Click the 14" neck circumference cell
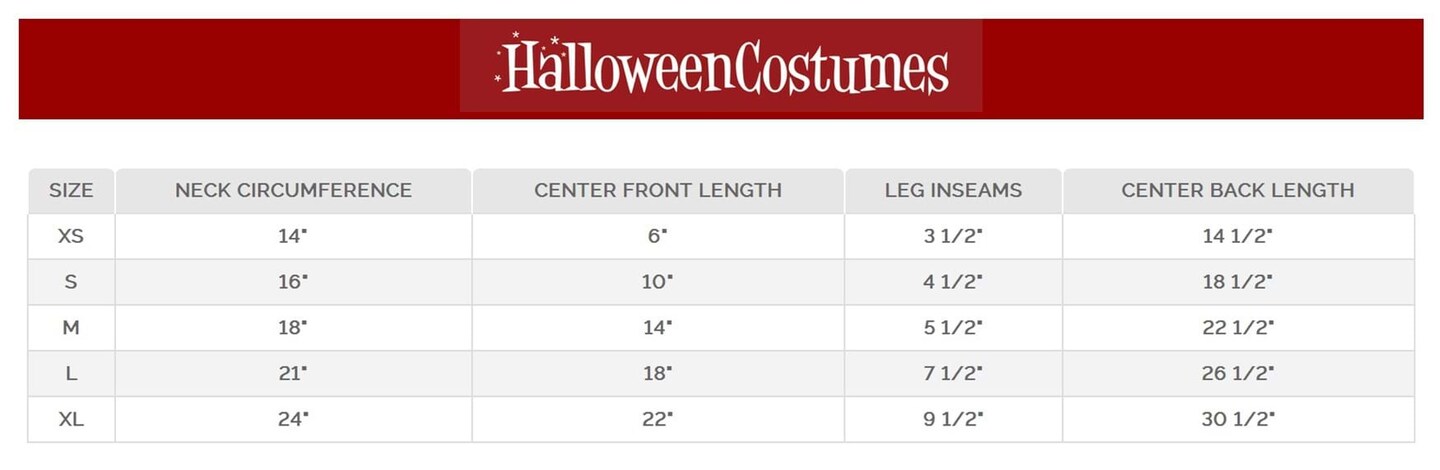Screen dimensions: 1440x470 click(x=293, y=236)
